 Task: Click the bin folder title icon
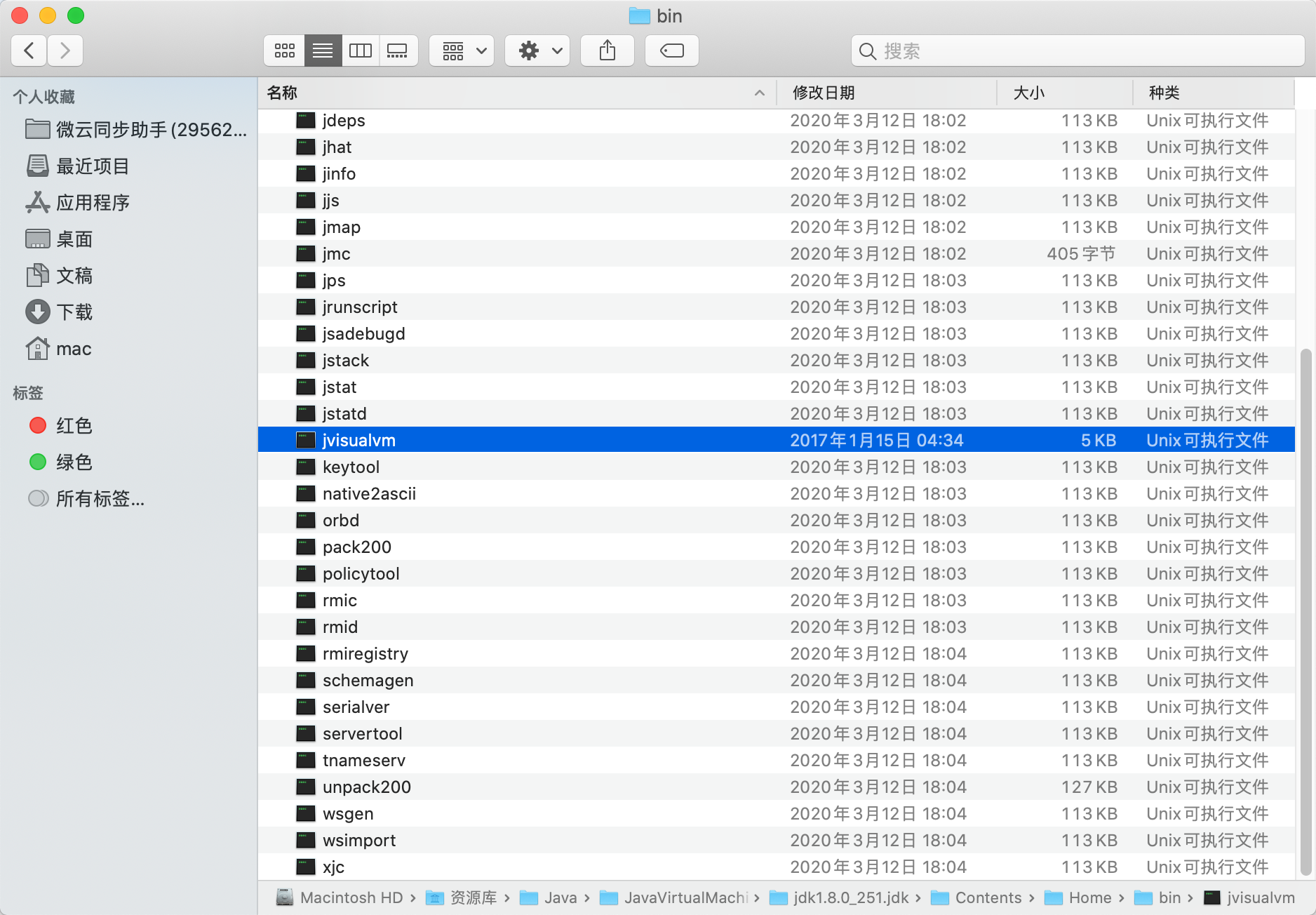coord(639,15)
